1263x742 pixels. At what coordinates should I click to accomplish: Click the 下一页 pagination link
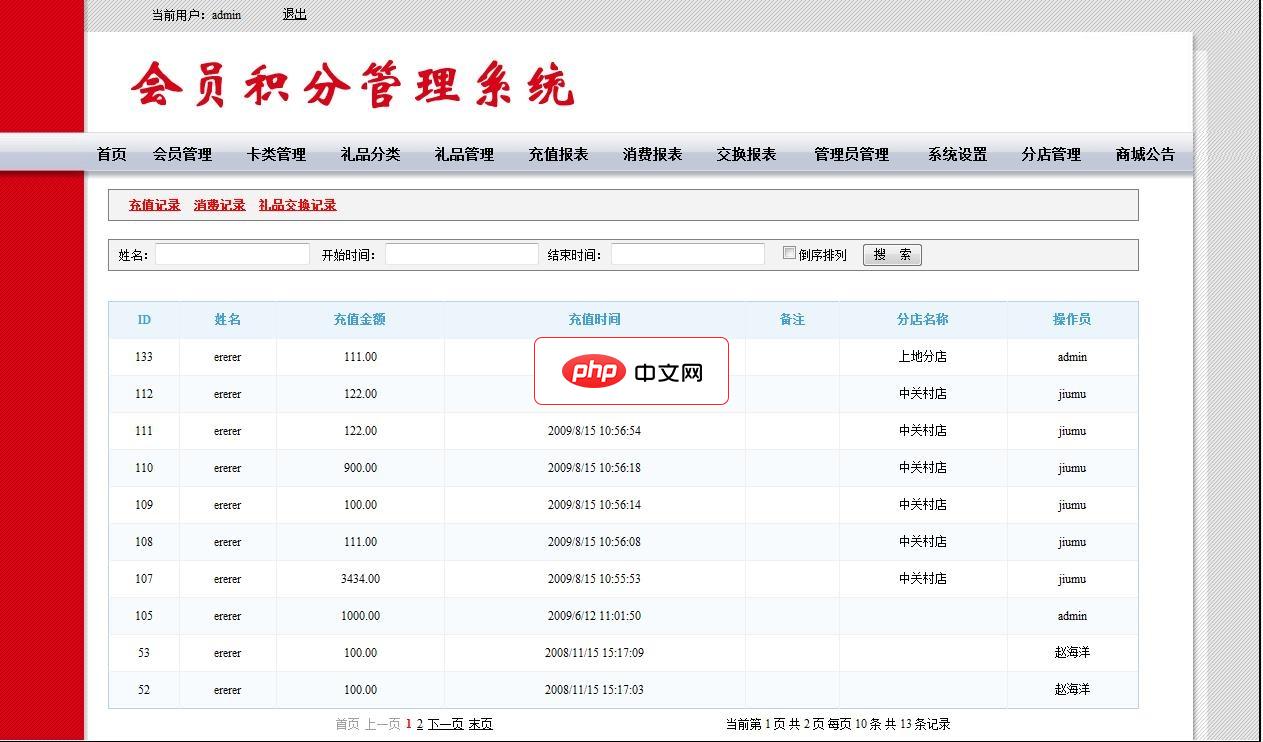443,724
